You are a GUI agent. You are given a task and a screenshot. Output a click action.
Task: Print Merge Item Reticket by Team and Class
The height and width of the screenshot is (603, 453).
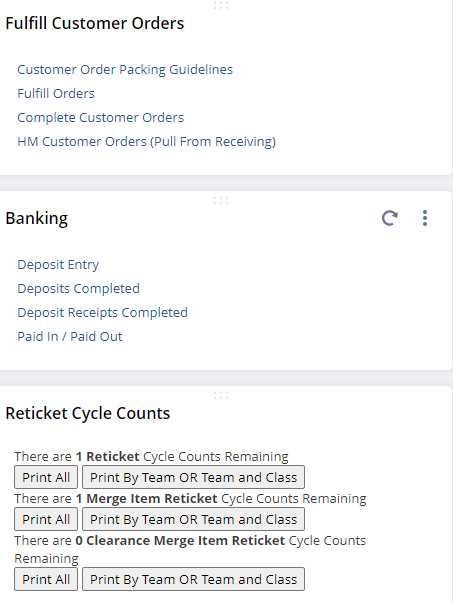(x=193, y=519)
